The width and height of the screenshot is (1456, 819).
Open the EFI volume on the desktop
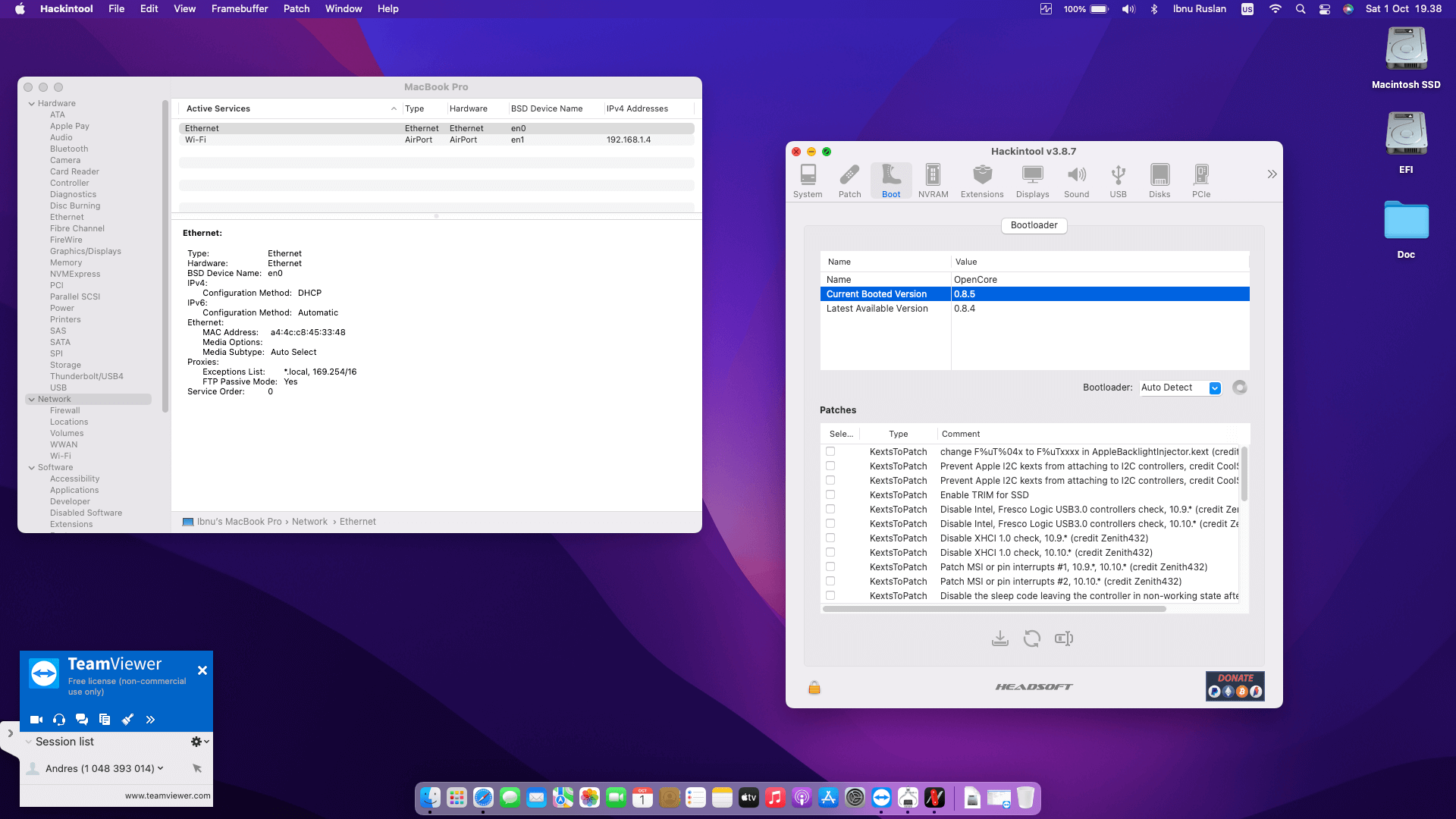click(1406, 143)
